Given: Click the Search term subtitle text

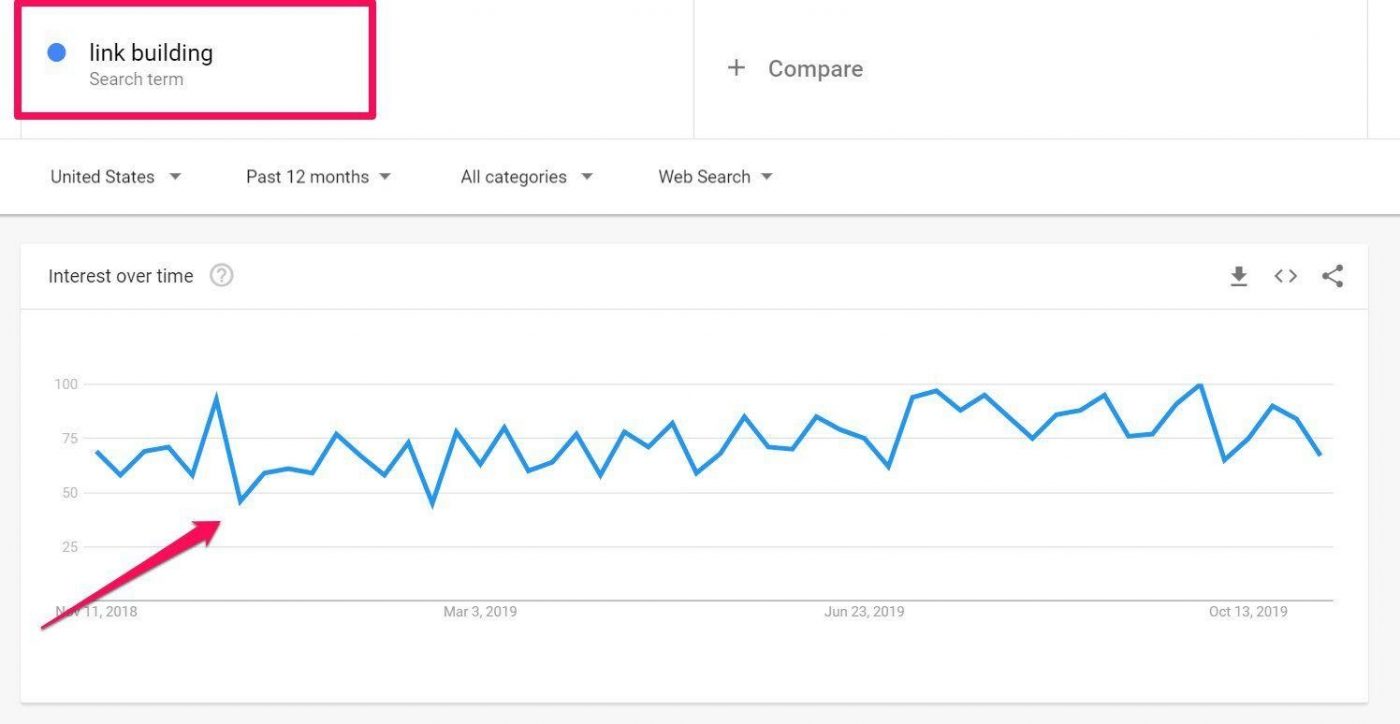Looking at the screenshot, I should tap(136, 79).
